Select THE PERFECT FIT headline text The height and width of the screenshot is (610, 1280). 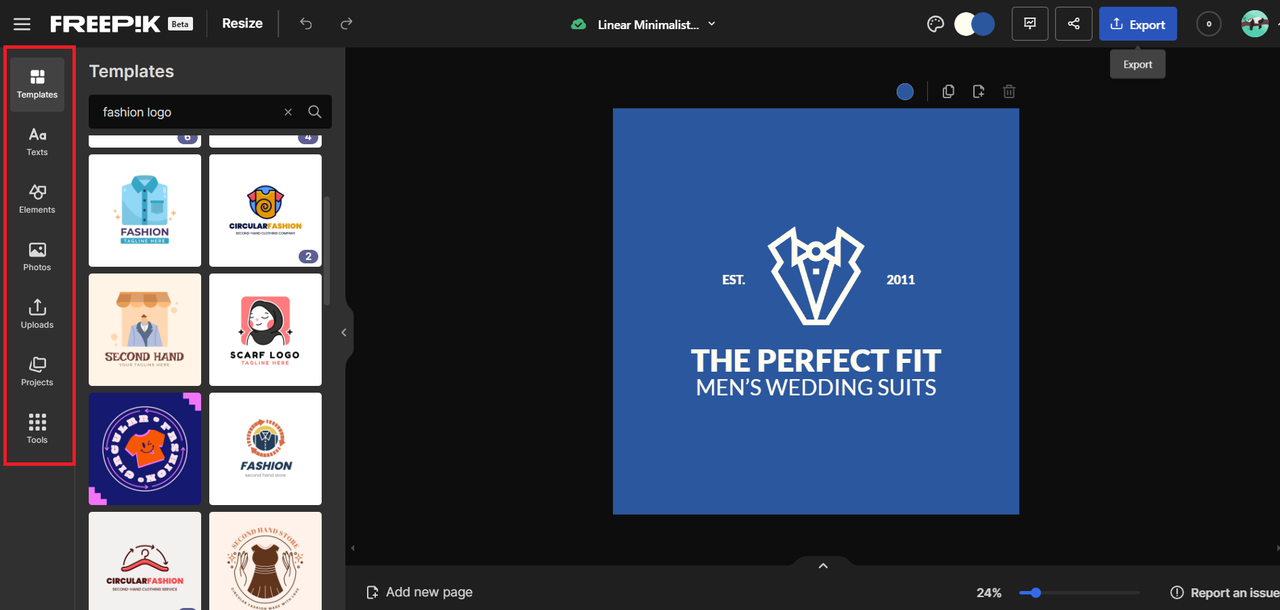point(816,361)
